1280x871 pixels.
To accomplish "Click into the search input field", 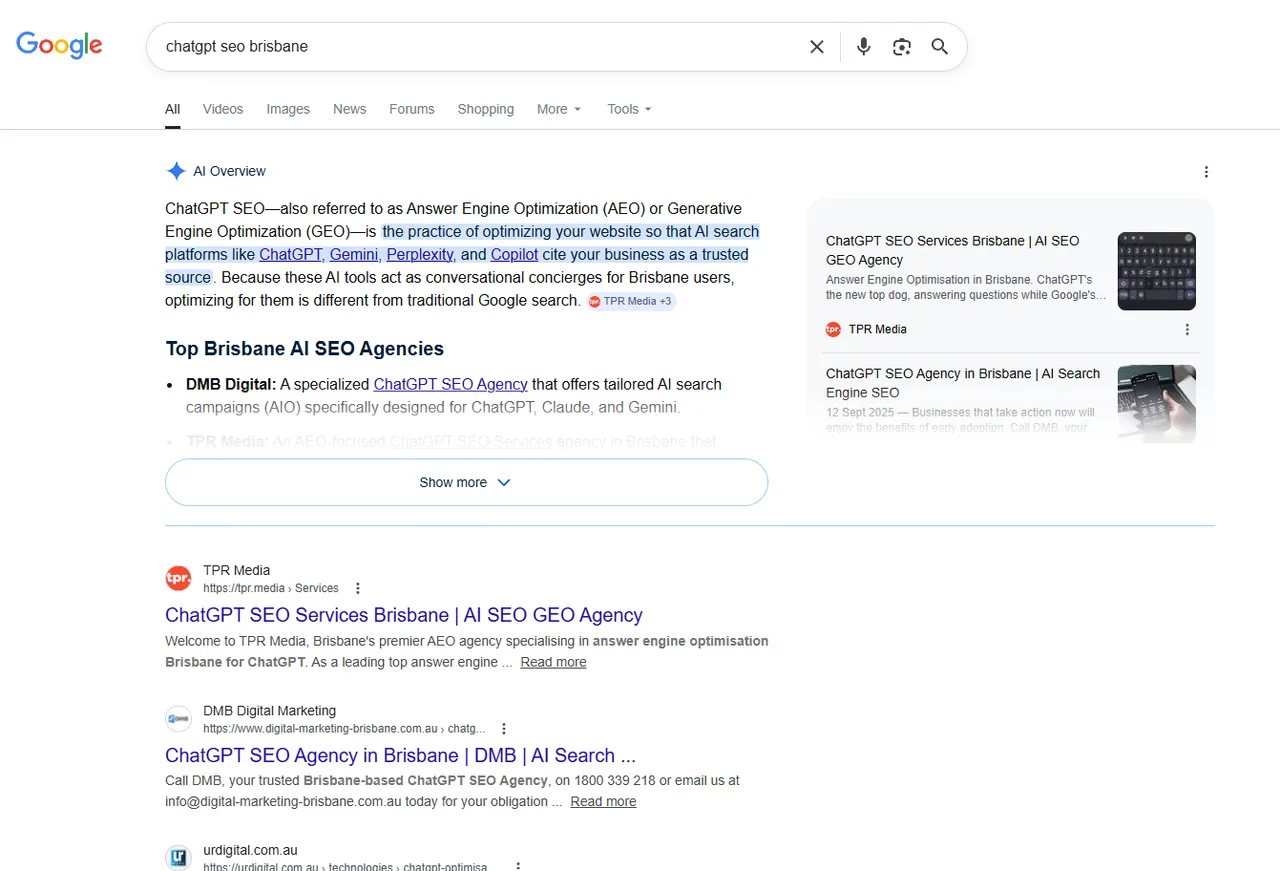I will pos(480,47).
